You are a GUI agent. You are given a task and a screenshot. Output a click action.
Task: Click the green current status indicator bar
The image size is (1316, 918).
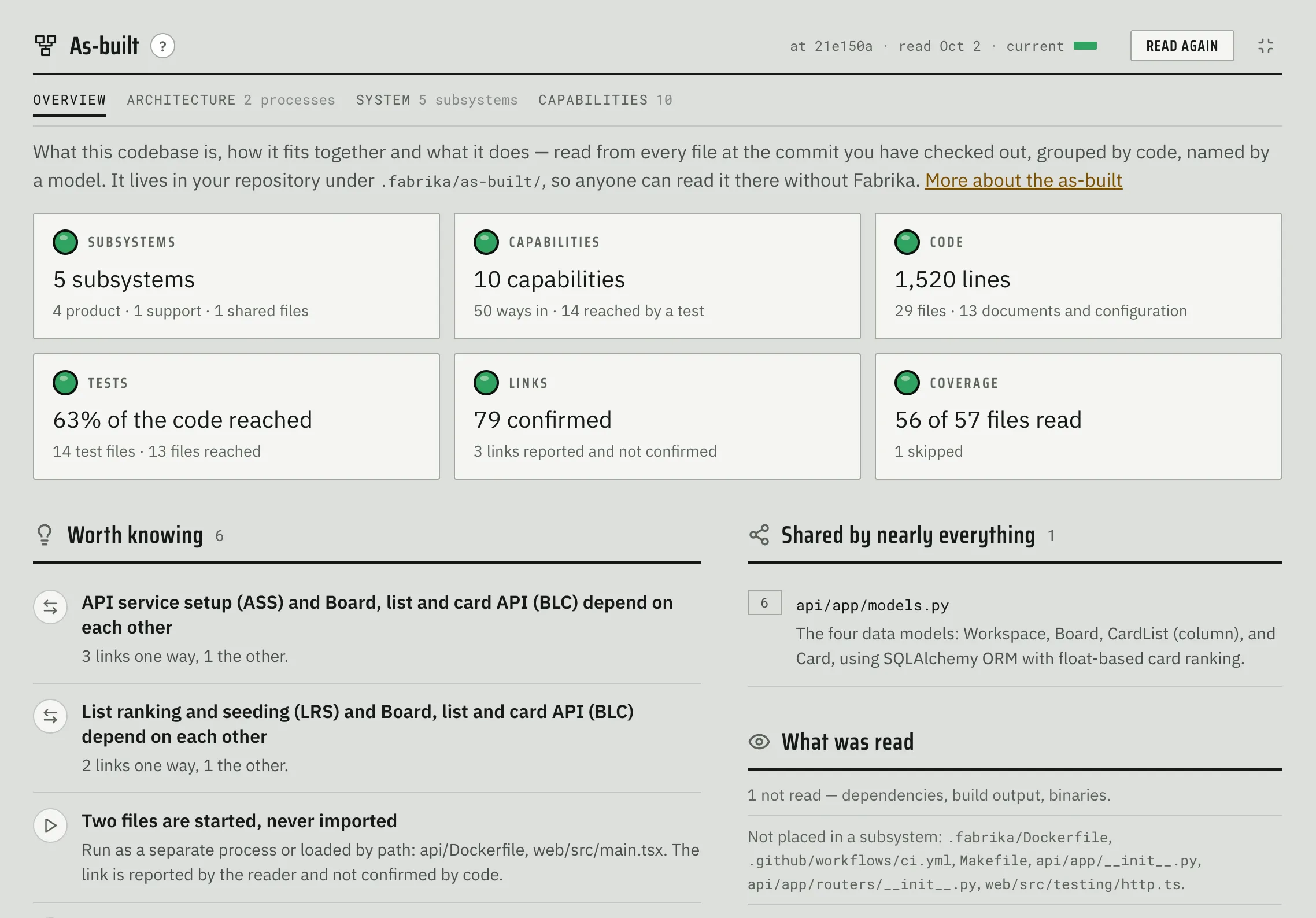click(1085, 46)
